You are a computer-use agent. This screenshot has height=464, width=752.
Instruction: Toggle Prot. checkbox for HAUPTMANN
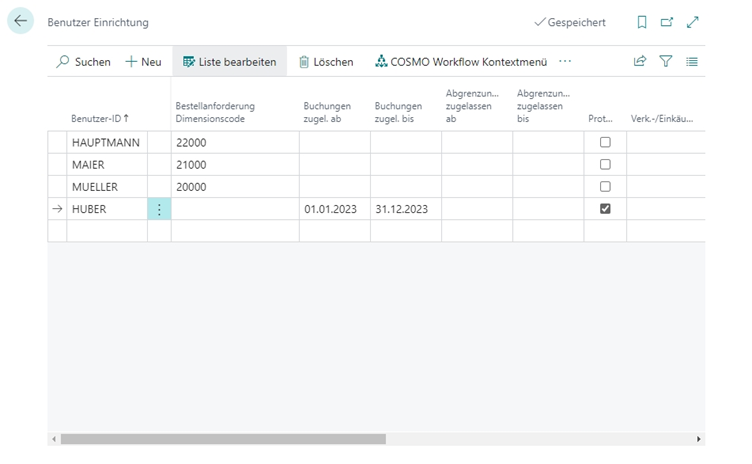(605, 143)
